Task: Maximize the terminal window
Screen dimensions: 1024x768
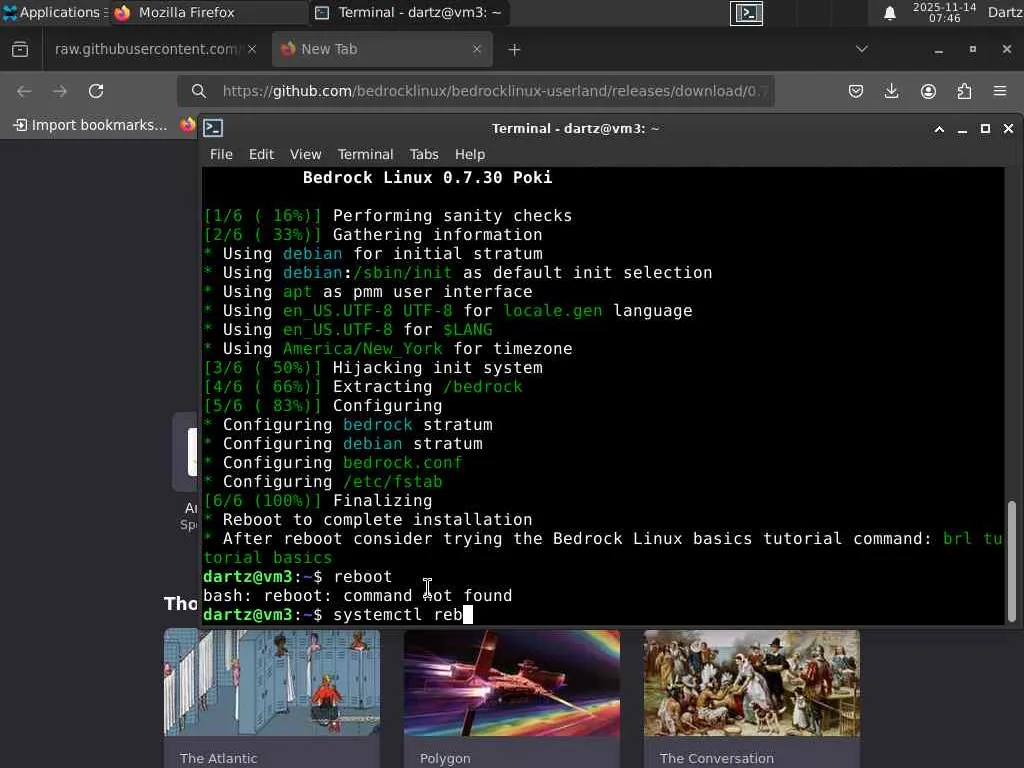Action: 985,129
